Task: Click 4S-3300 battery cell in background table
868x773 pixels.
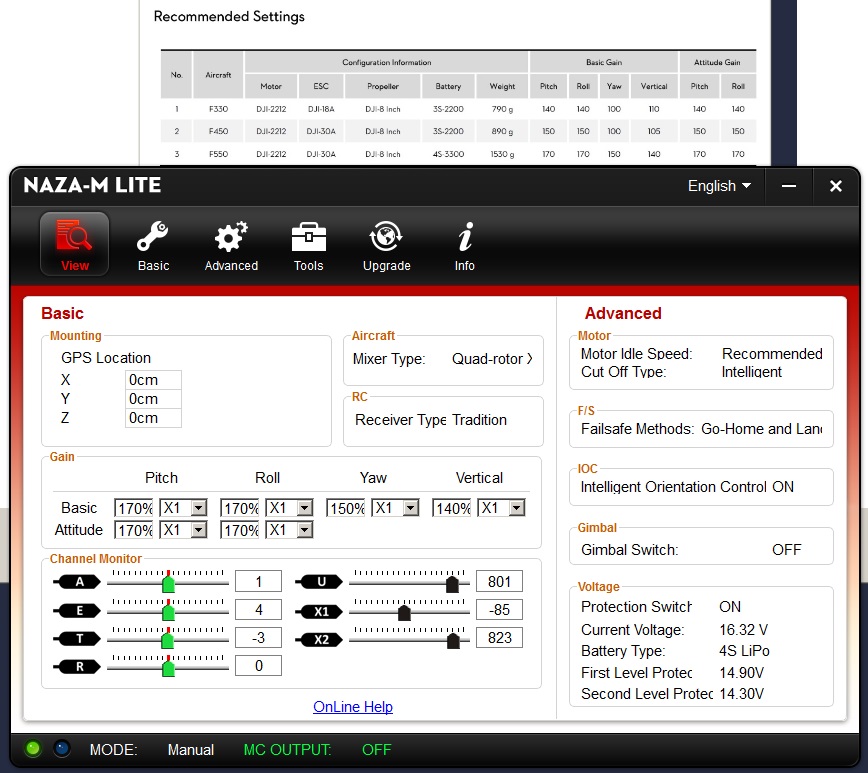Action: pyautogui.click(x=448, y=154)
